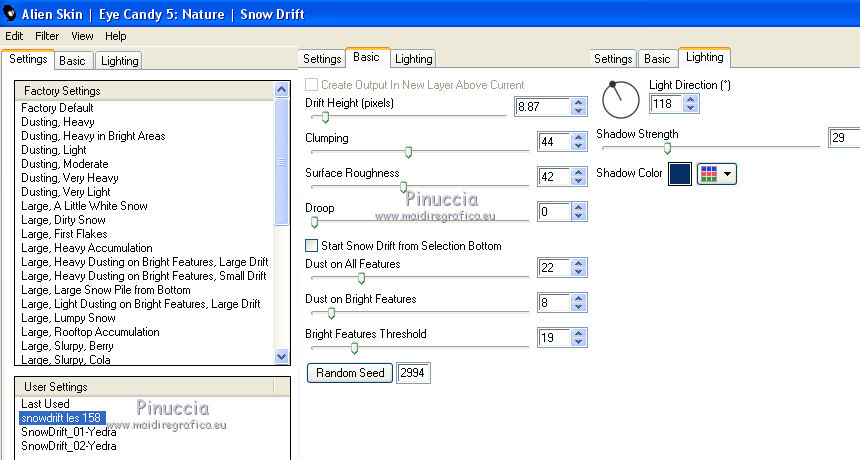
Task: Open the shadow color palette dropdown
Action: click(716, 174)
